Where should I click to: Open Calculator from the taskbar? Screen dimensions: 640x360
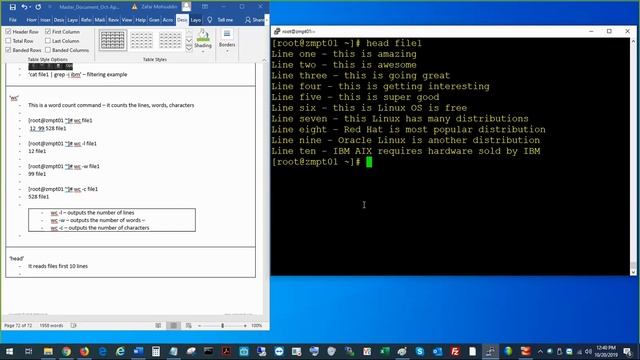pyautogui.click(x=156, y=351)
